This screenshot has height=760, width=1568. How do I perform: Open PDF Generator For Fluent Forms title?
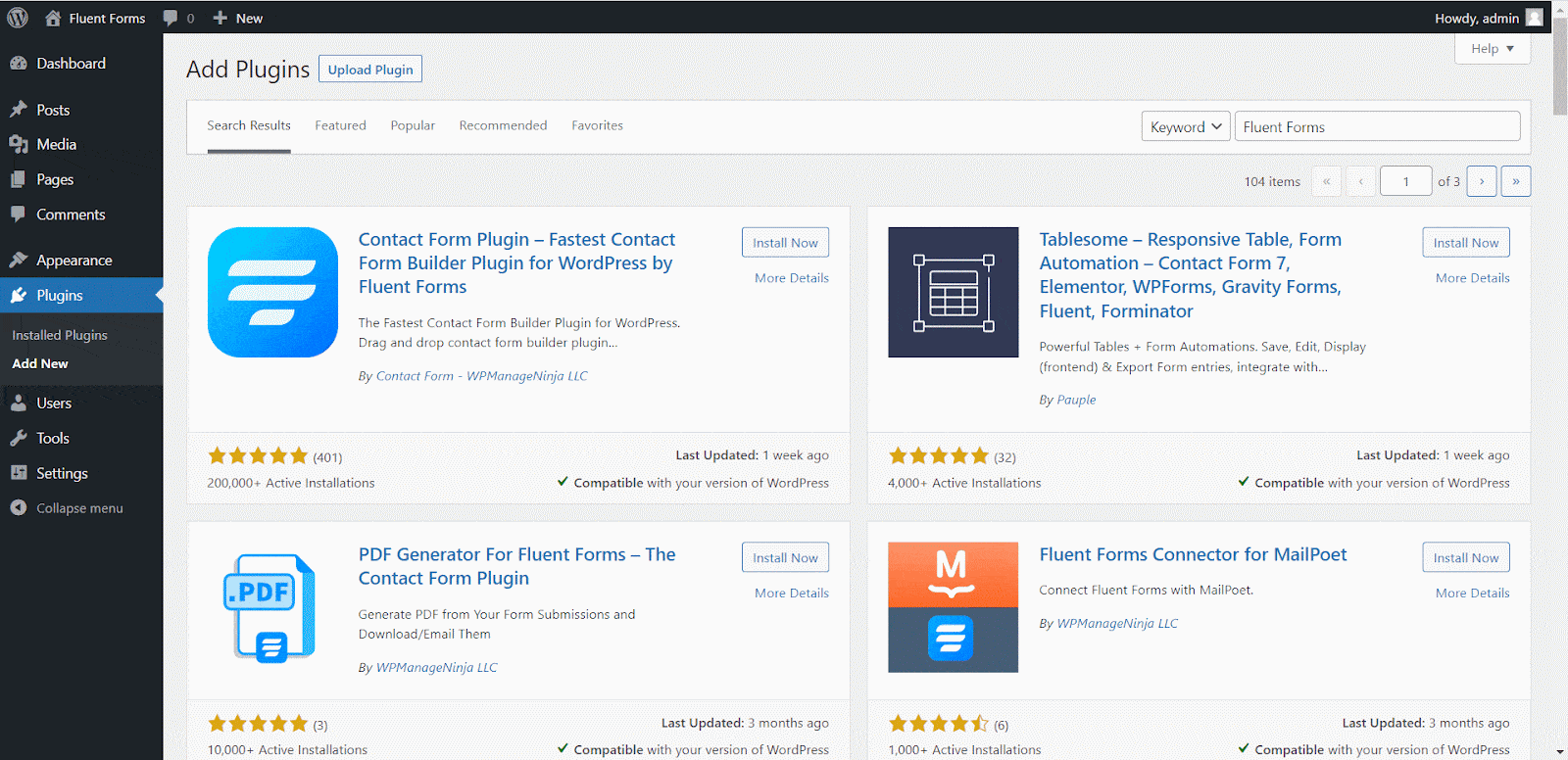(516, 566)
